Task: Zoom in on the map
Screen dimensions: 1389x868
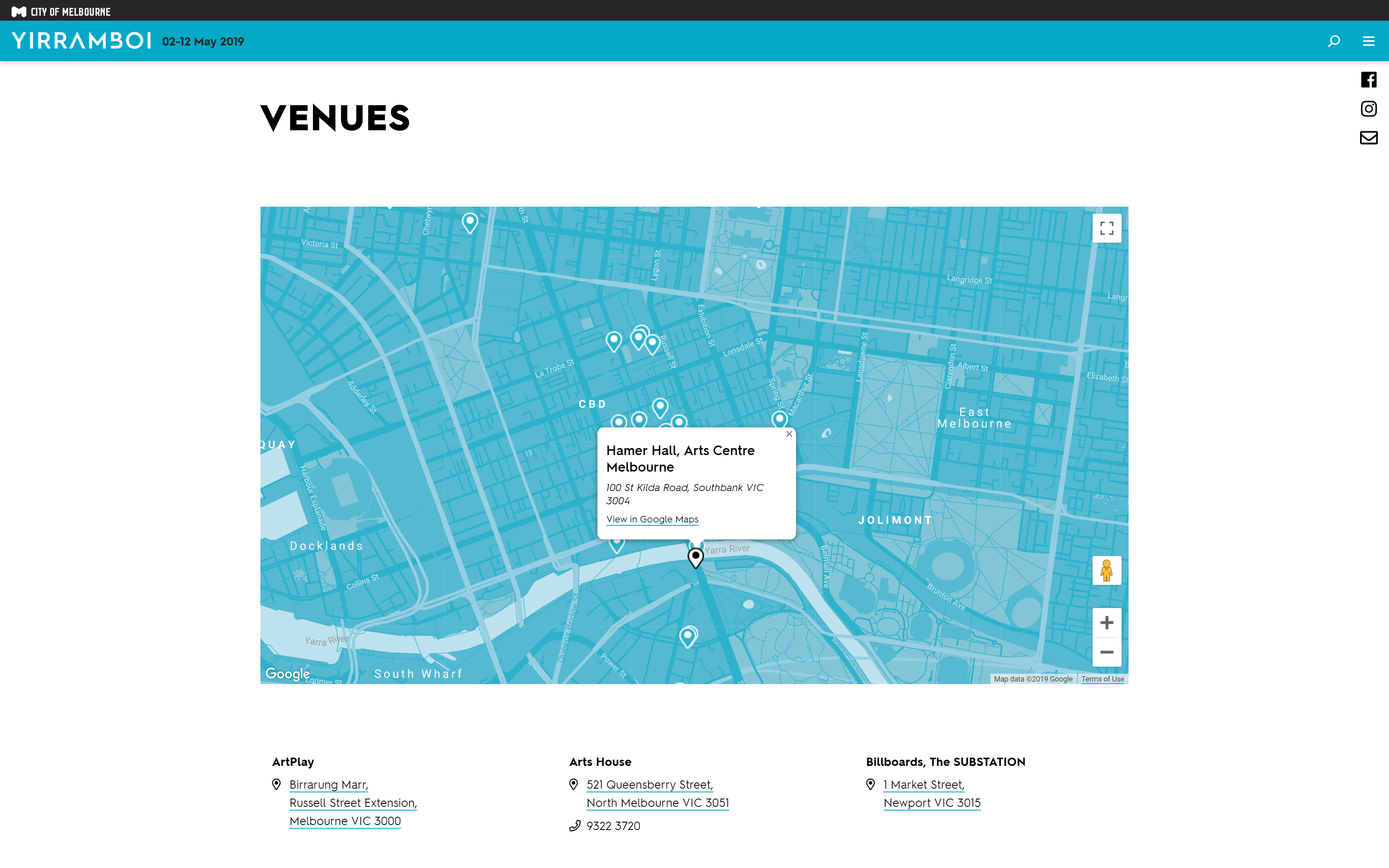Action: click(x=1107, y=623)
